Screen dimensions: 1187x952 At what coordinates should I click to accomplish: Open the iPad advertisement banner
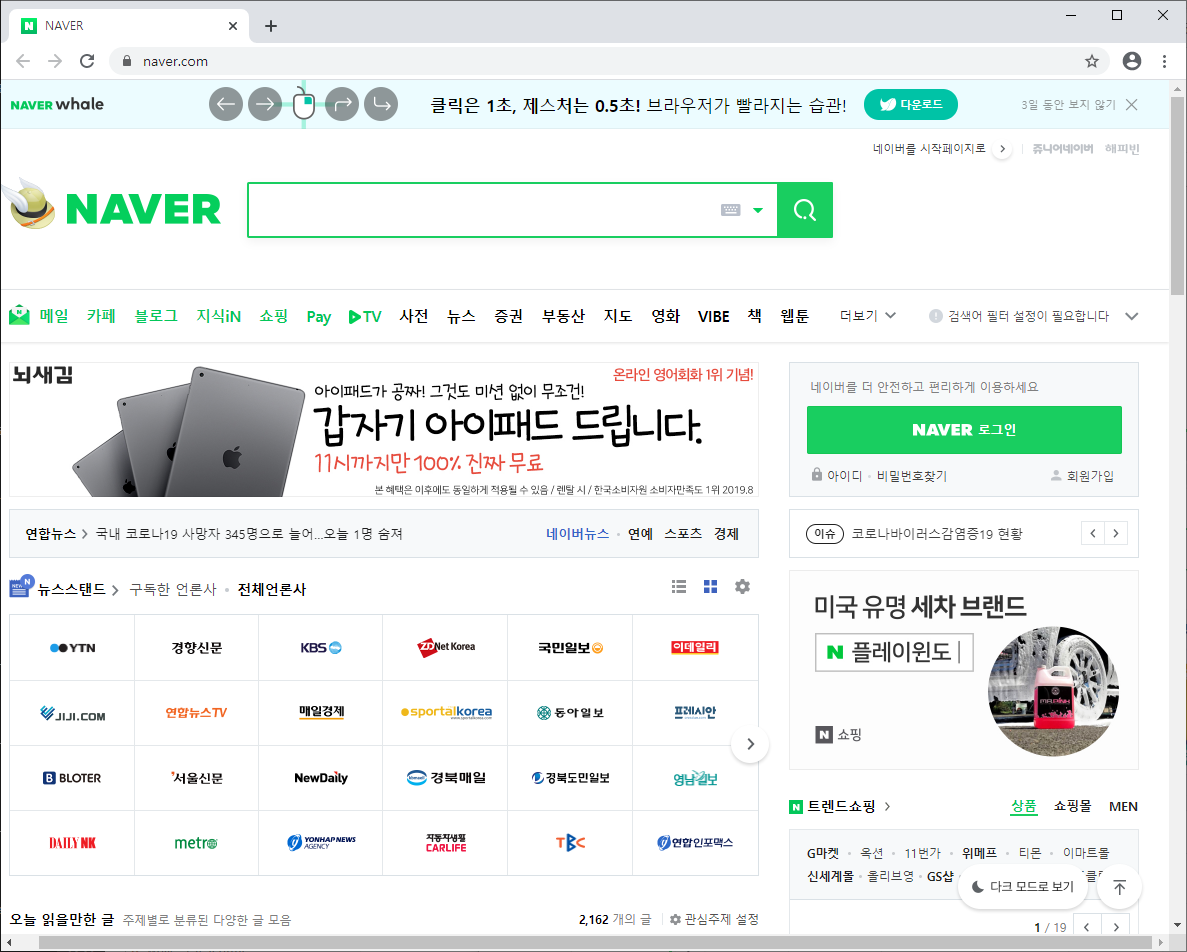tap(384, 430)
